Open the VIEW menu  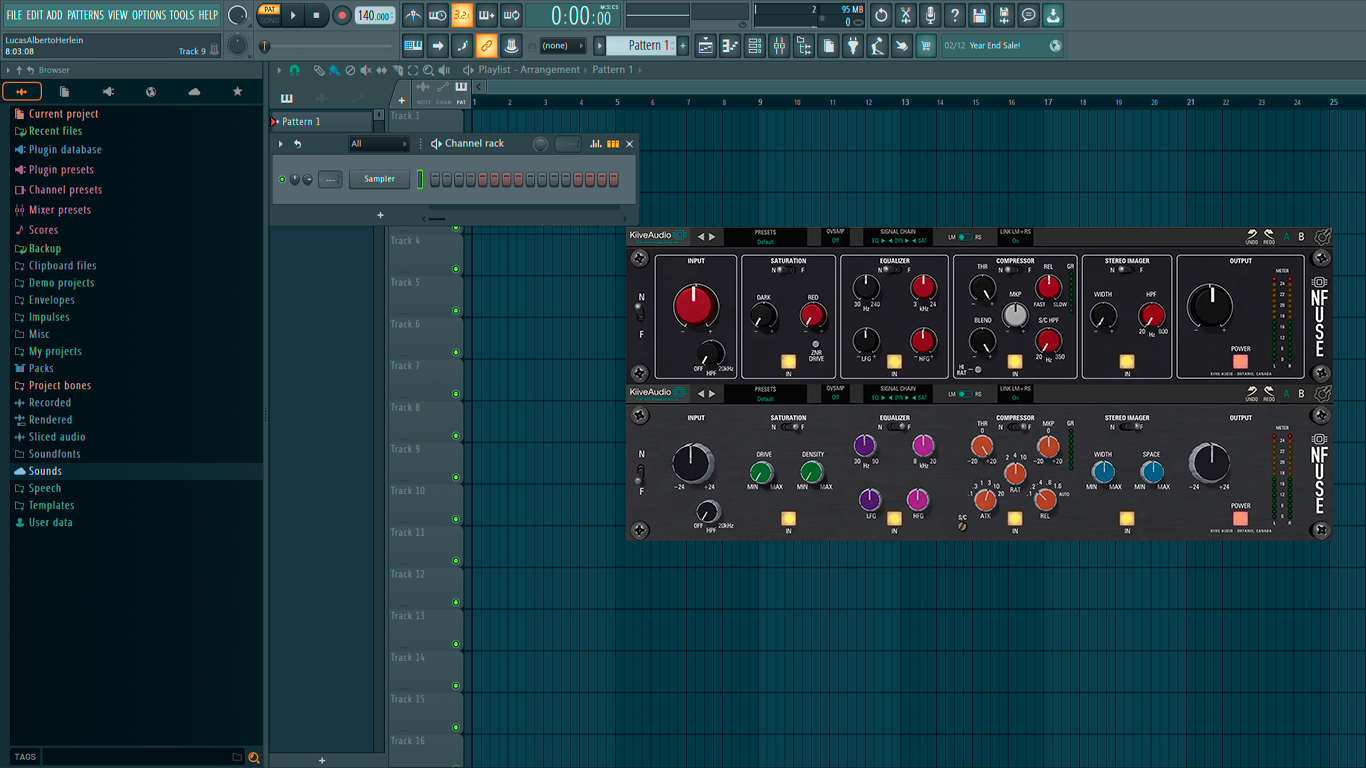[118, 15]
